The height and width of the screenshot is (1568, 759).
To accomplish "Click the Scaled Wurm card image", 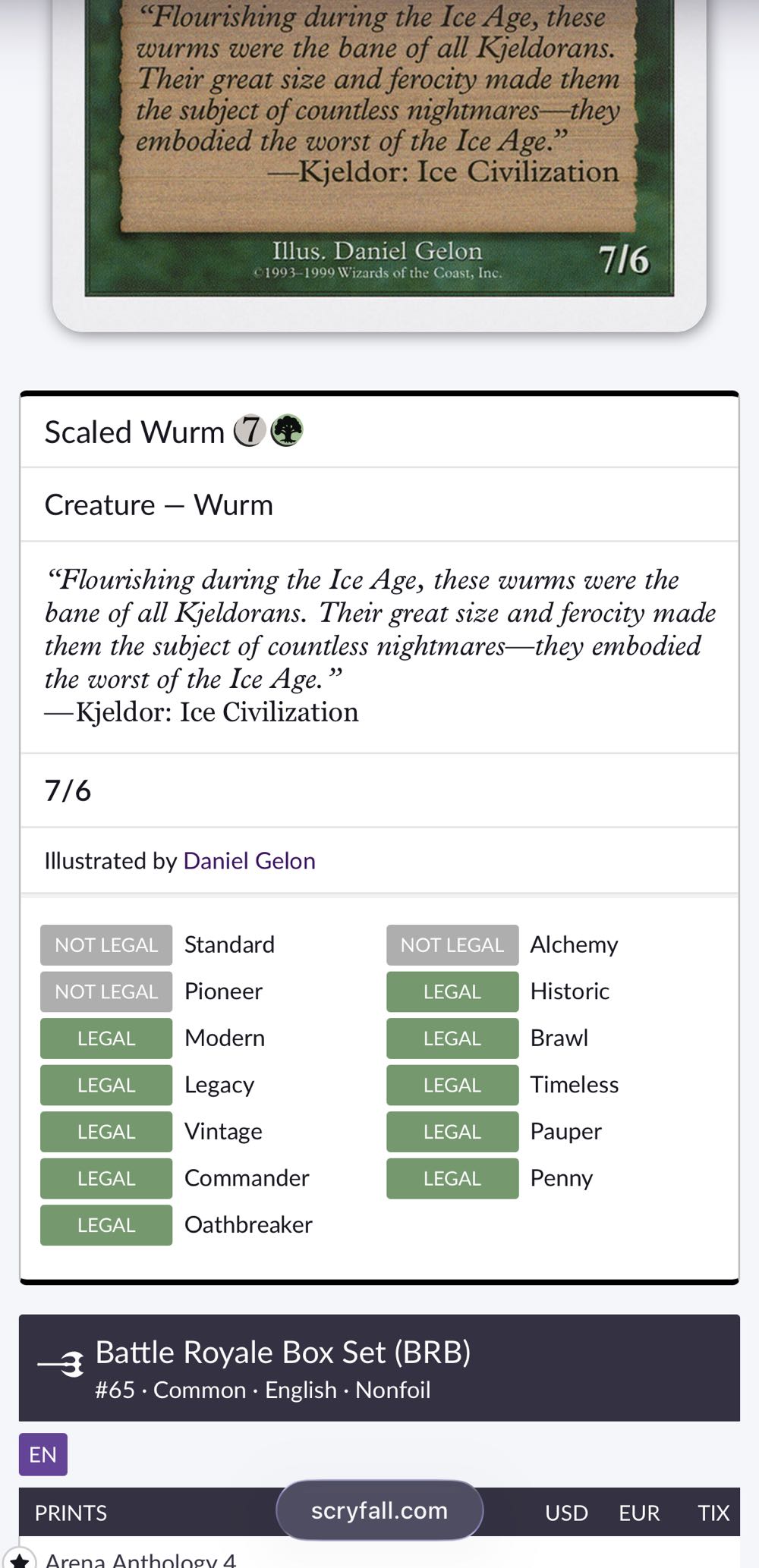I will tap(378, 152).
